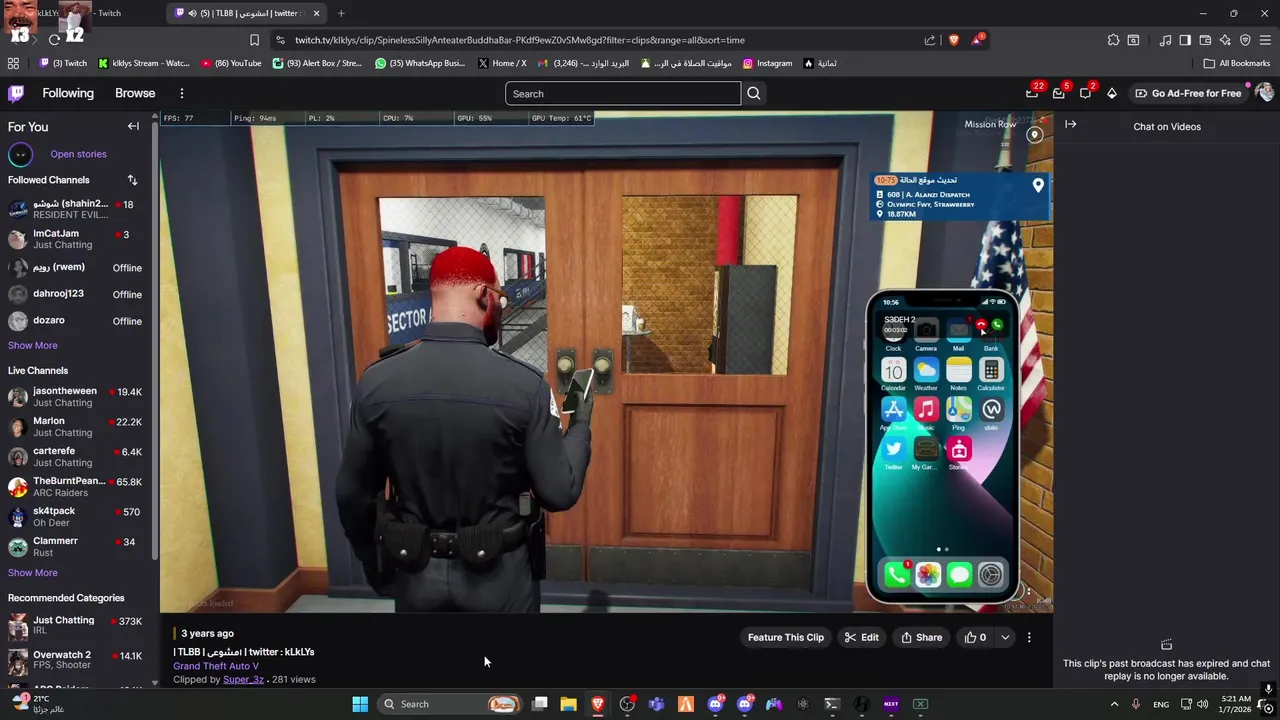Open Grand Theft Auto V category link
This screenshot has width=1280, height=720.
(216, 666)
